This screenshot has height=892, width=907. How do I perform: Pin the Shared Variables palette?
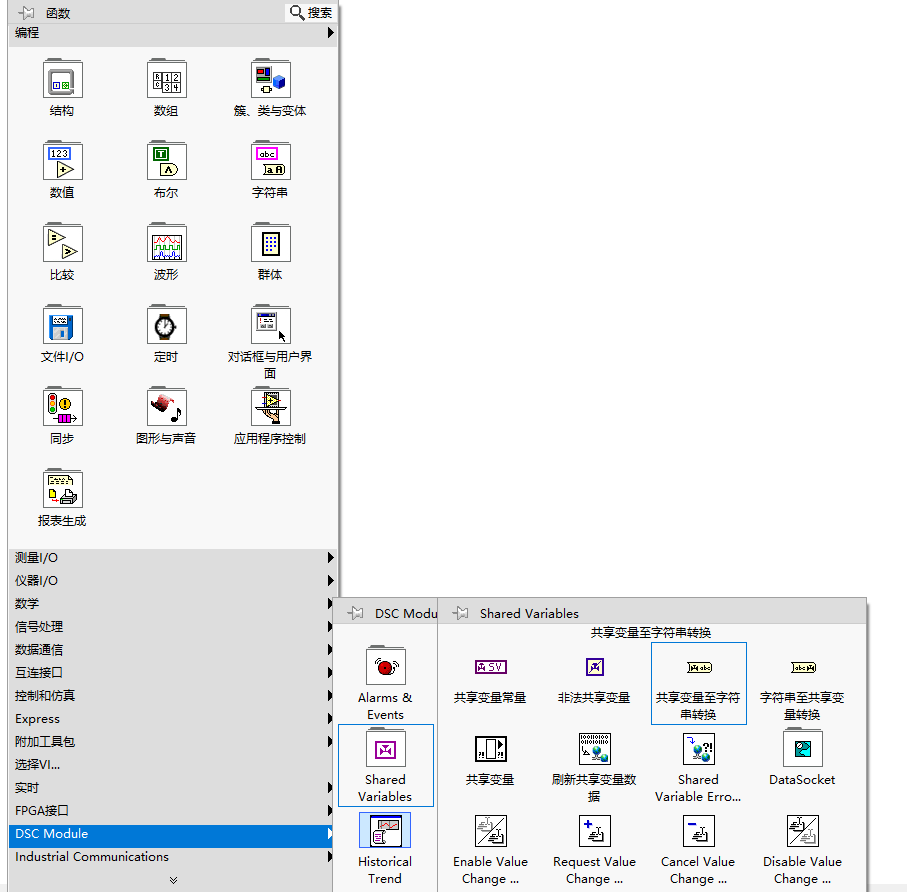460,613
